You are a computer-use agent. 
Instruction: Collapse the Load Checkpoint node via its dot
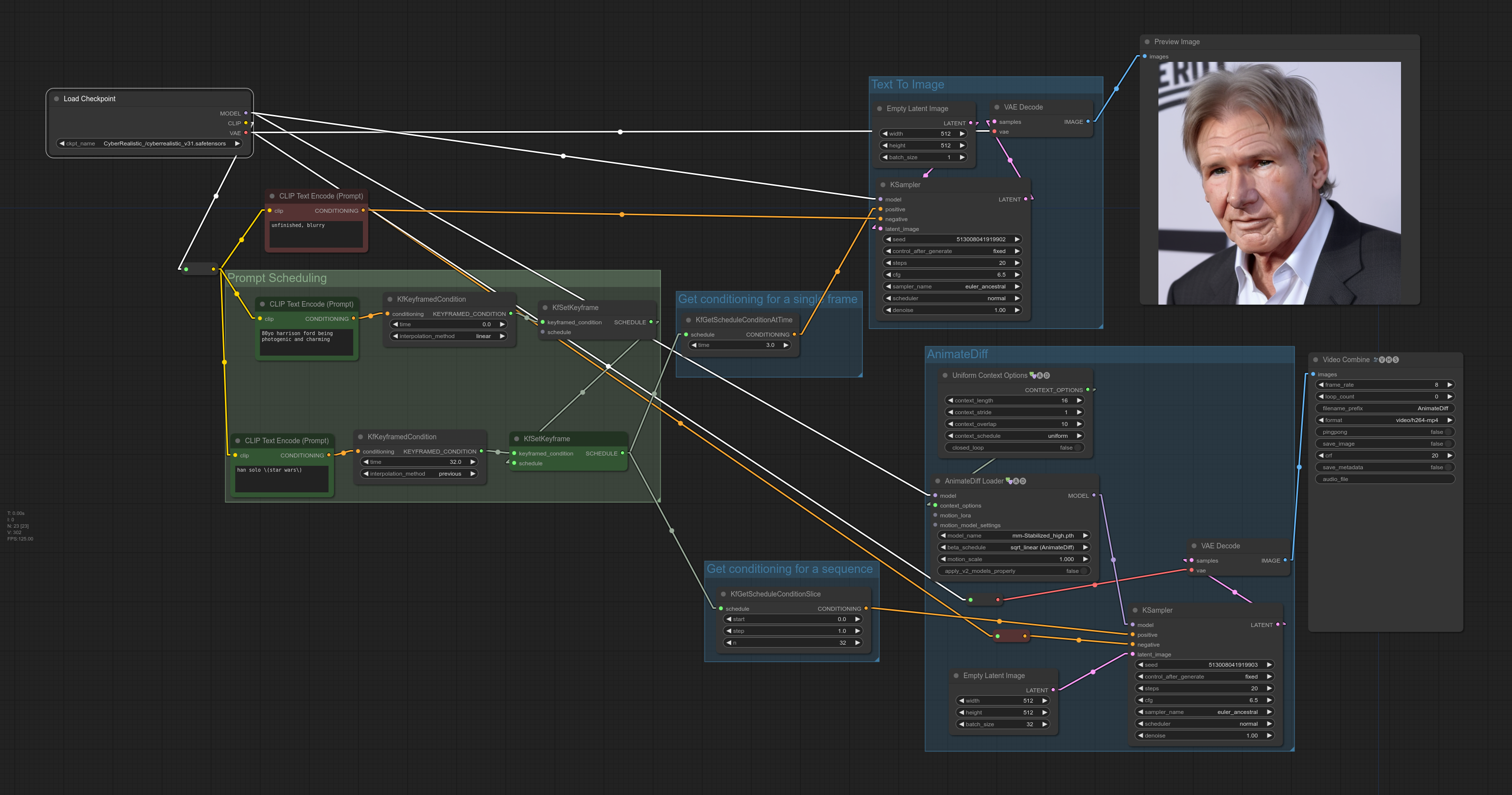(x=56, y=99)
